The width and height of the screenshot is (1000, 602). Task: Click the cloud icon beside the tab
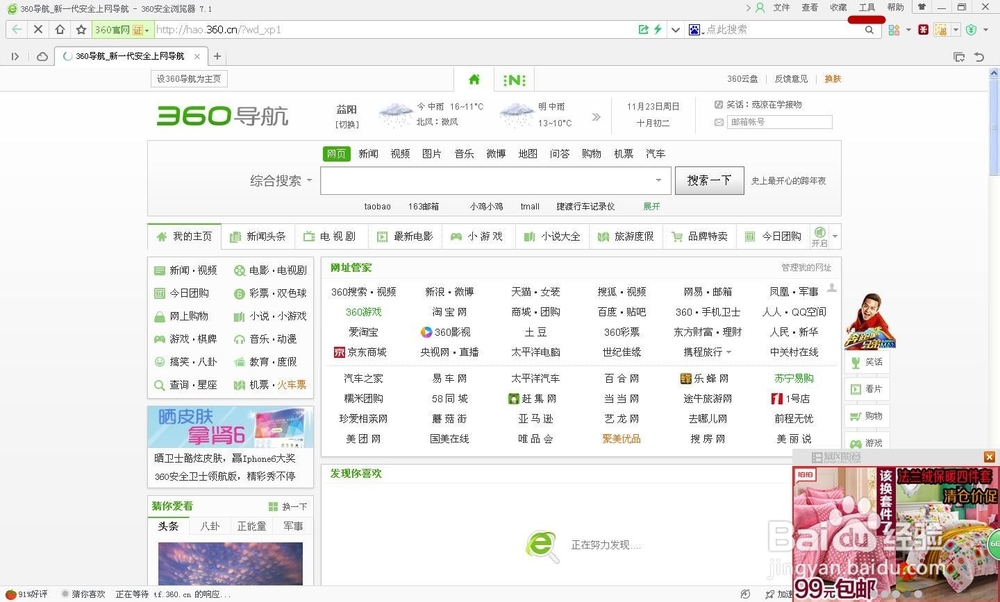42,57
